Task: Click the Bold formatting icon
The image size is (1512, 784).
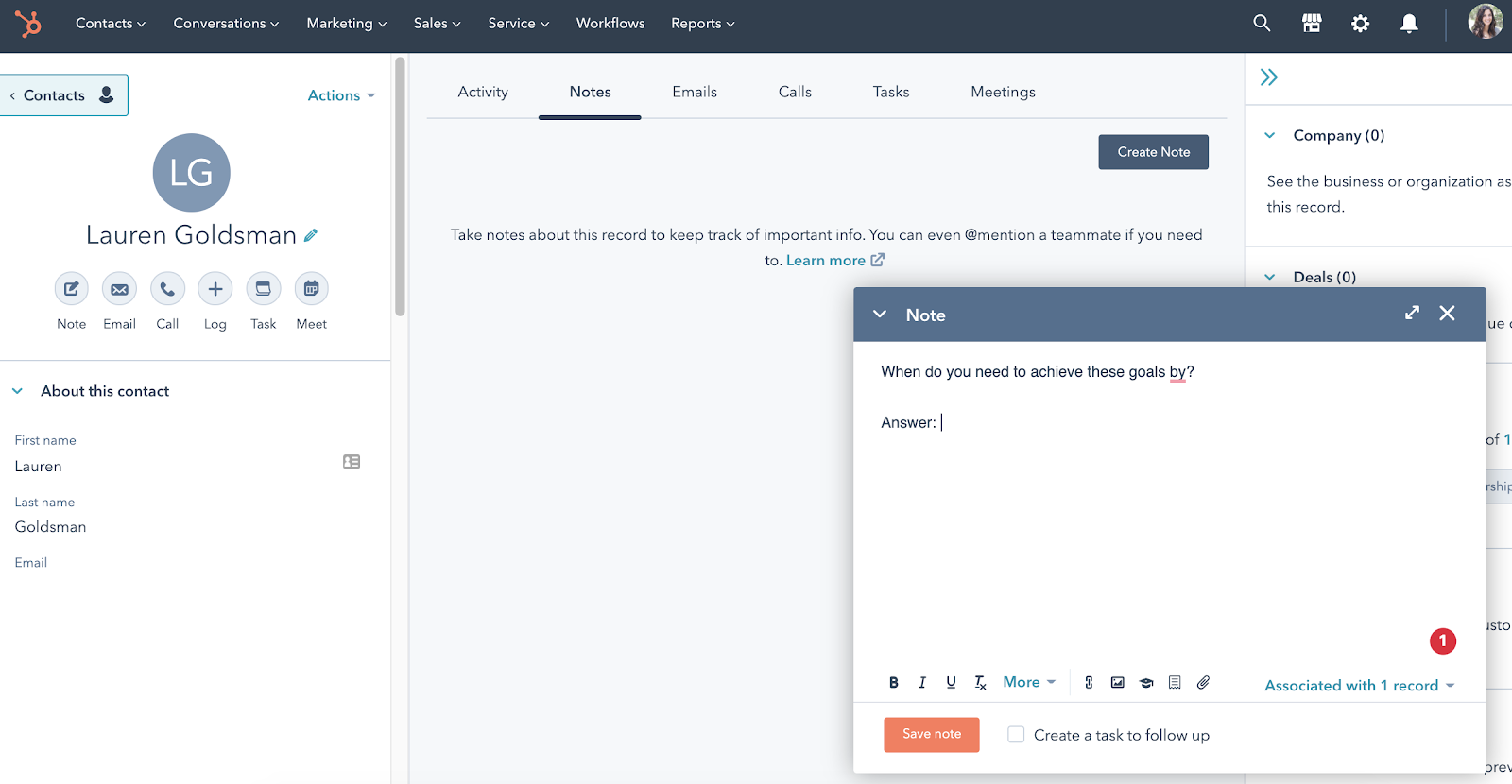Action: coord(893,683)
